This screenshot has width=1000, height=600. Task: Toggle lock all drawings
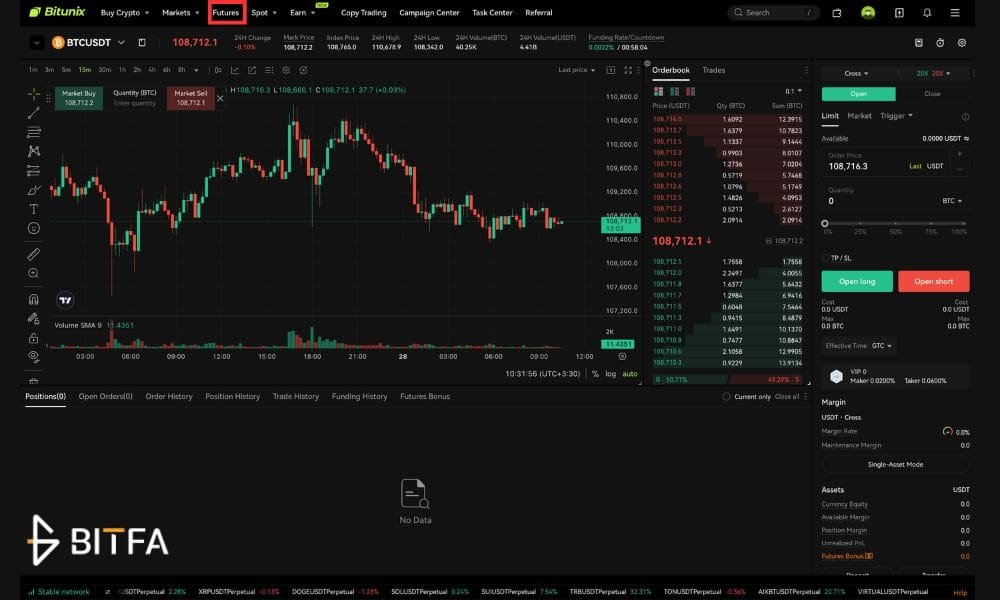point(34,338)
